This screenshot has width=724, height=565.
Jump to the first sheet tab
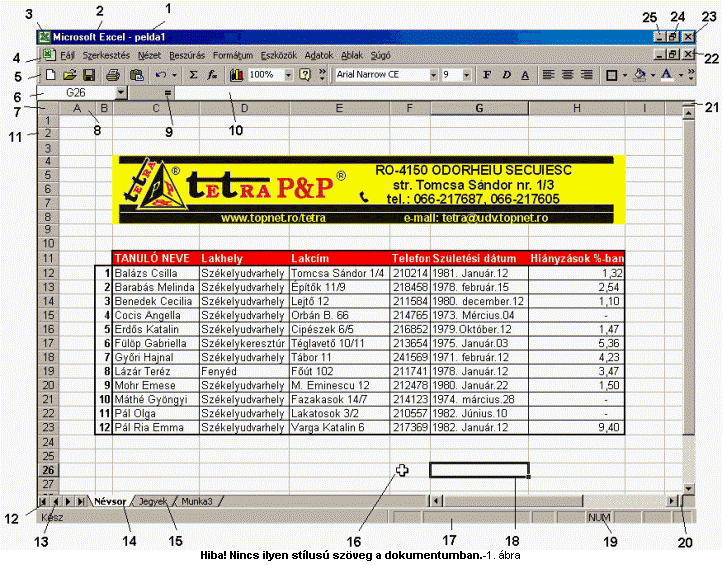(x=43, y=501)
